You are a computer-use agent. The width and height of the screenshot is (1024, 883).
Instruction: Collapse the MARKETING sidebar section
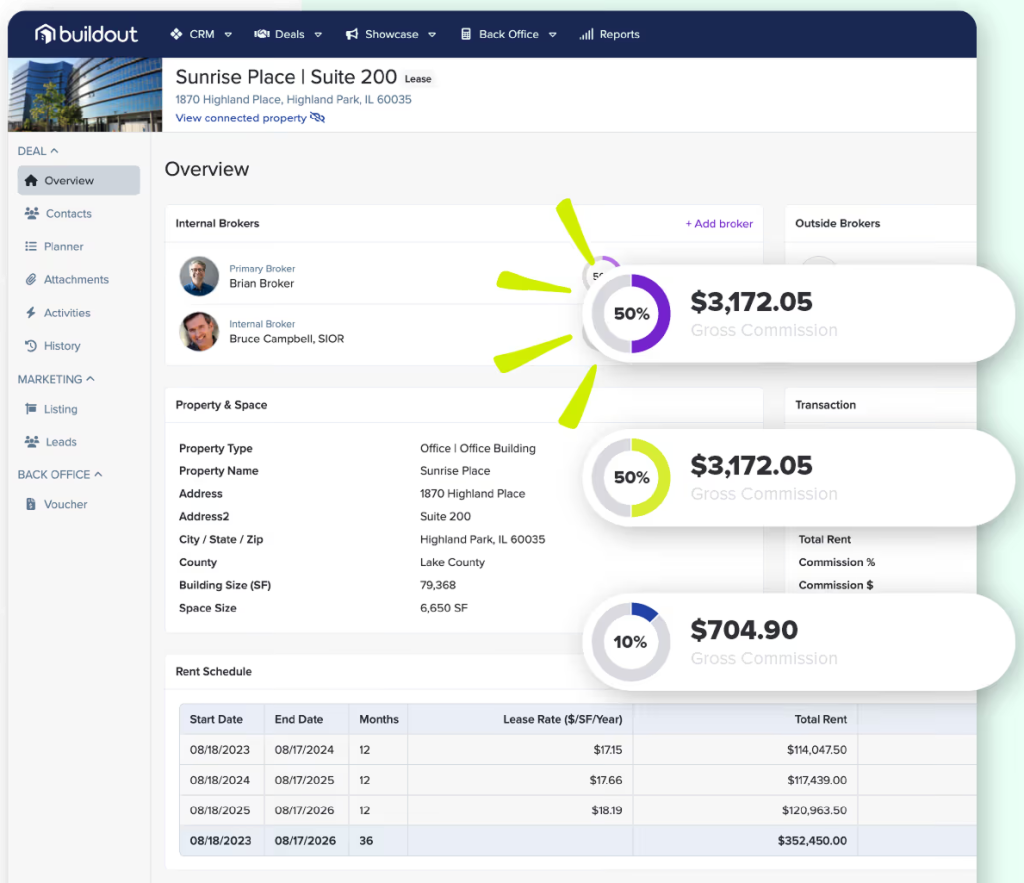pyautogui.click(x=56, y=379)
